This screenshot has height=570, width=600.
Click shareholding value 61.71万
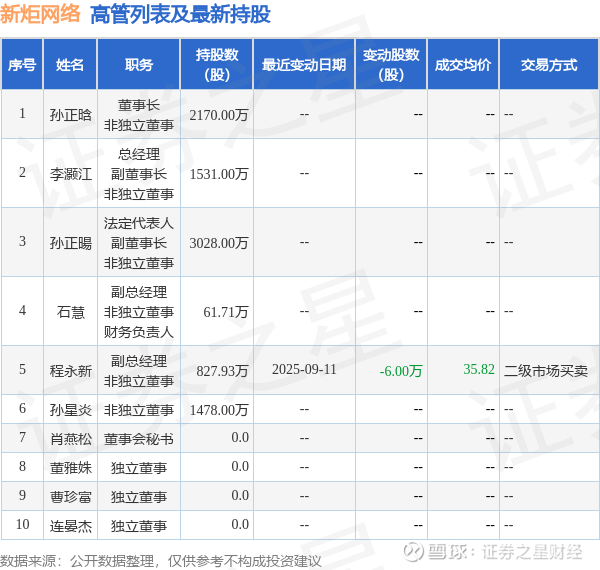(x=226, y=312)
